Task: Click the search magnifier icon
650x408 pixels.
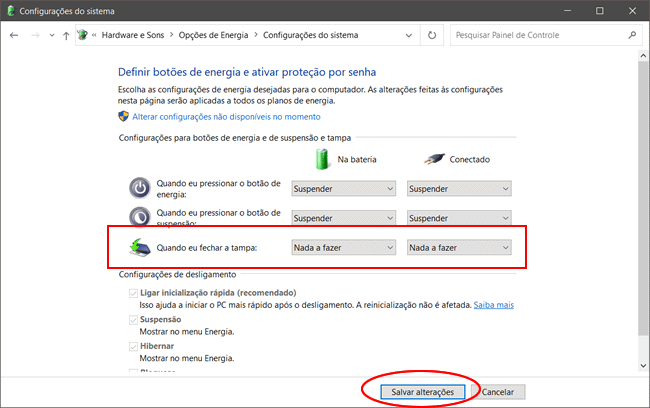Action: coord(633,35)
